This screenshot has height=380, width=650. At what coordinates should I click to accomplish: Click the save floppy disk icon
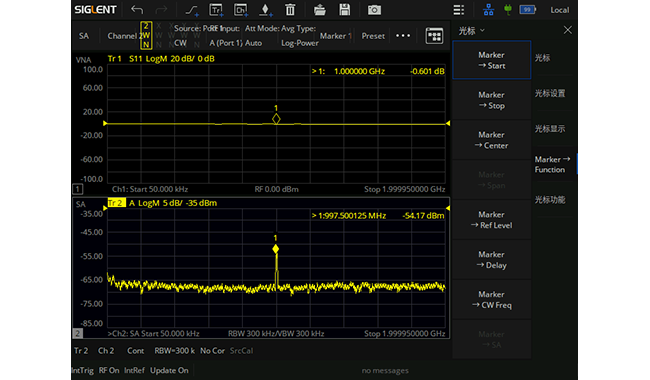[344, 10]
